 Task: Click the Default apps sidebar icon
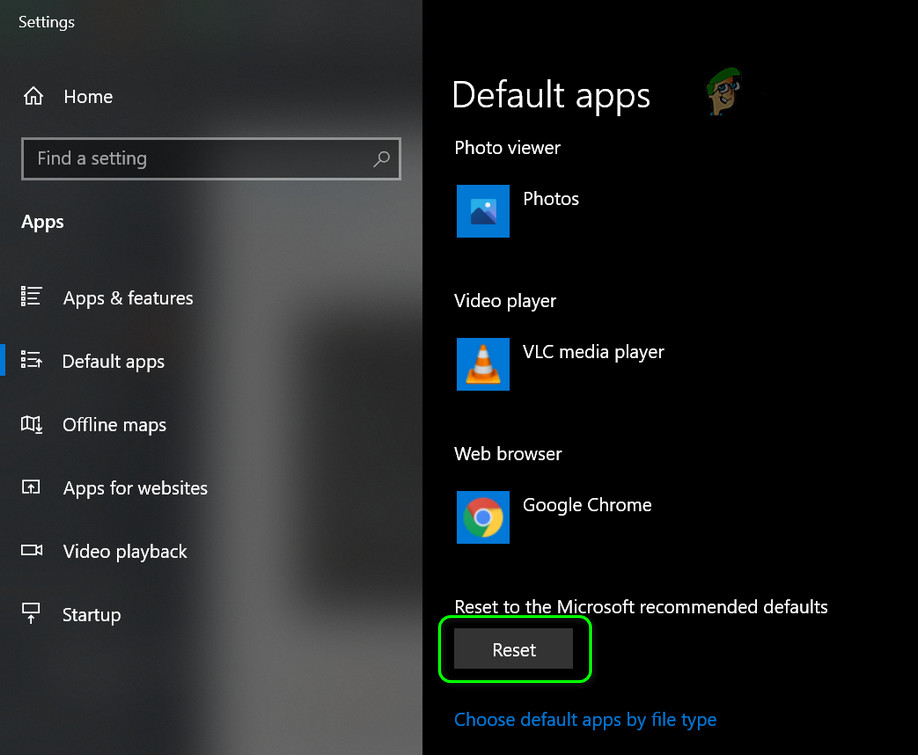(31, 359)
